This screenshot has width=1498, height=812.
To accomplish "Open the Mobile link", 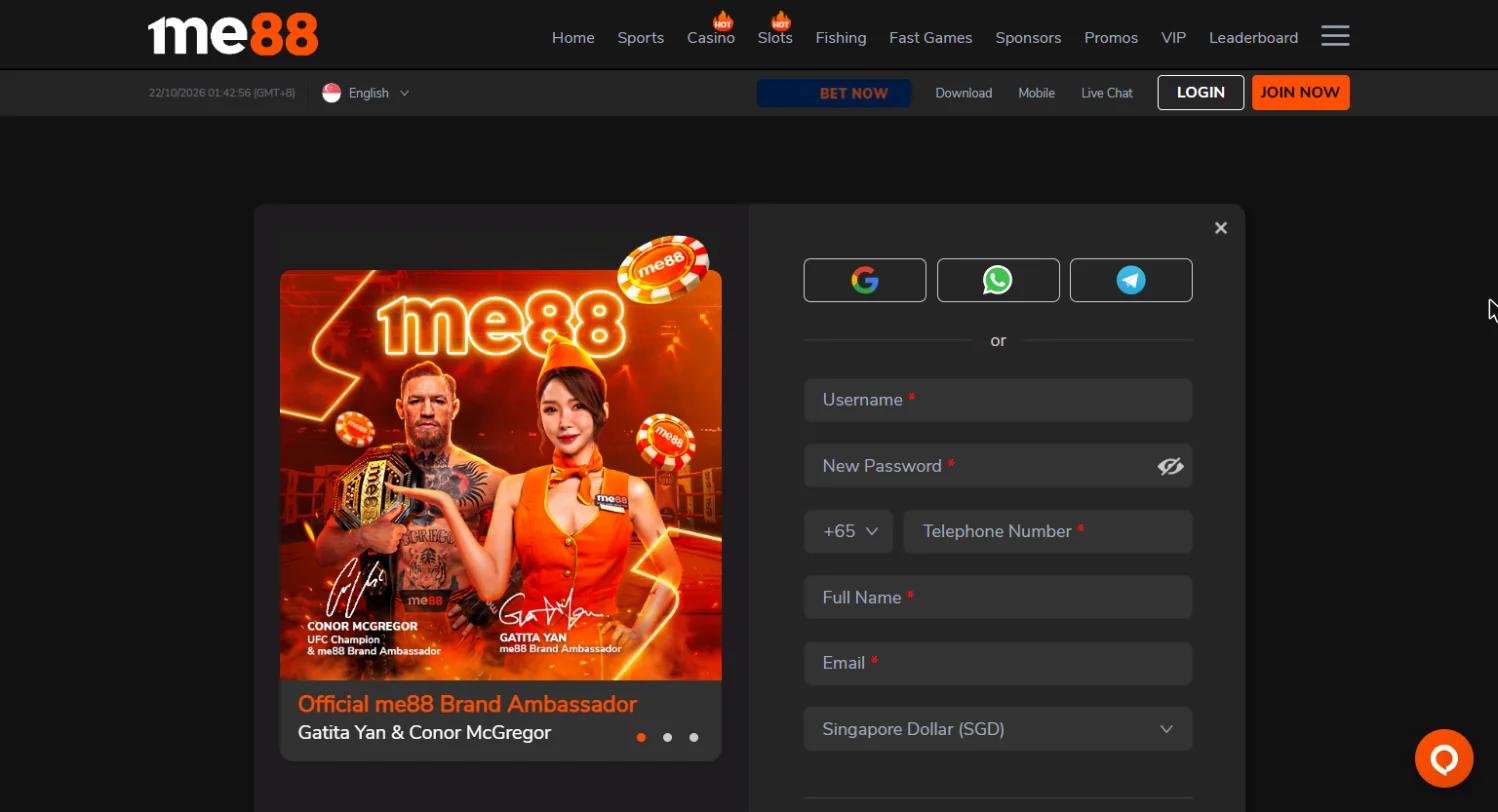I will (x=1037, y=93).
